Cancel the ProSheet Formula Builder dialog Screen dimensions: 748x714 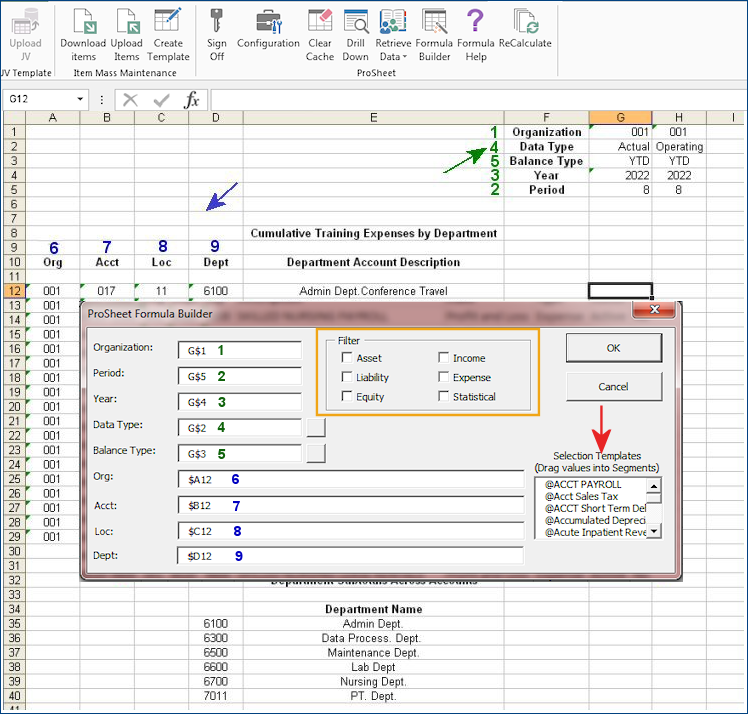pos(613,386)
